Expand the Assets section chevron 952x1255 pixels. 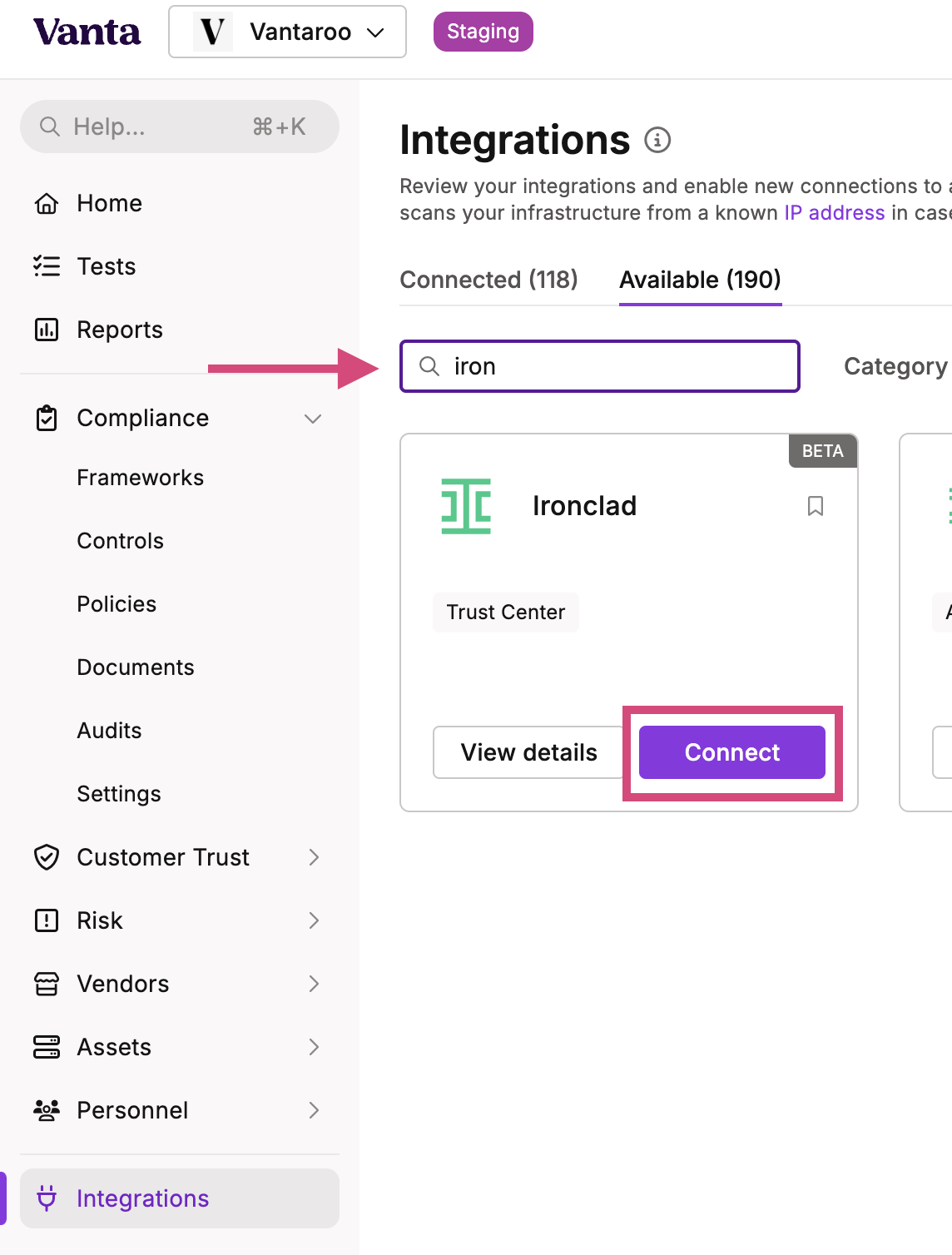pos(314,1047)
